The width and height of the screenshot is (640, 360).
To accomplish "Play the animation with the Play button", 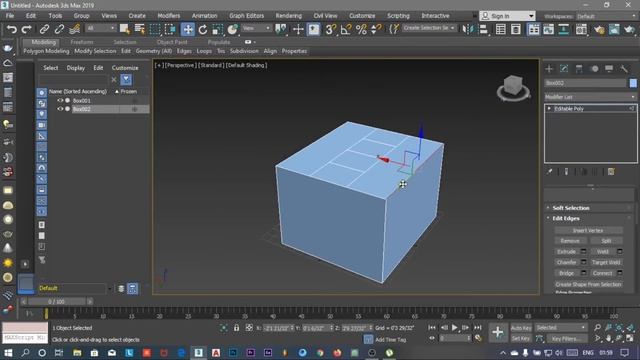I will tap(455, 327).
